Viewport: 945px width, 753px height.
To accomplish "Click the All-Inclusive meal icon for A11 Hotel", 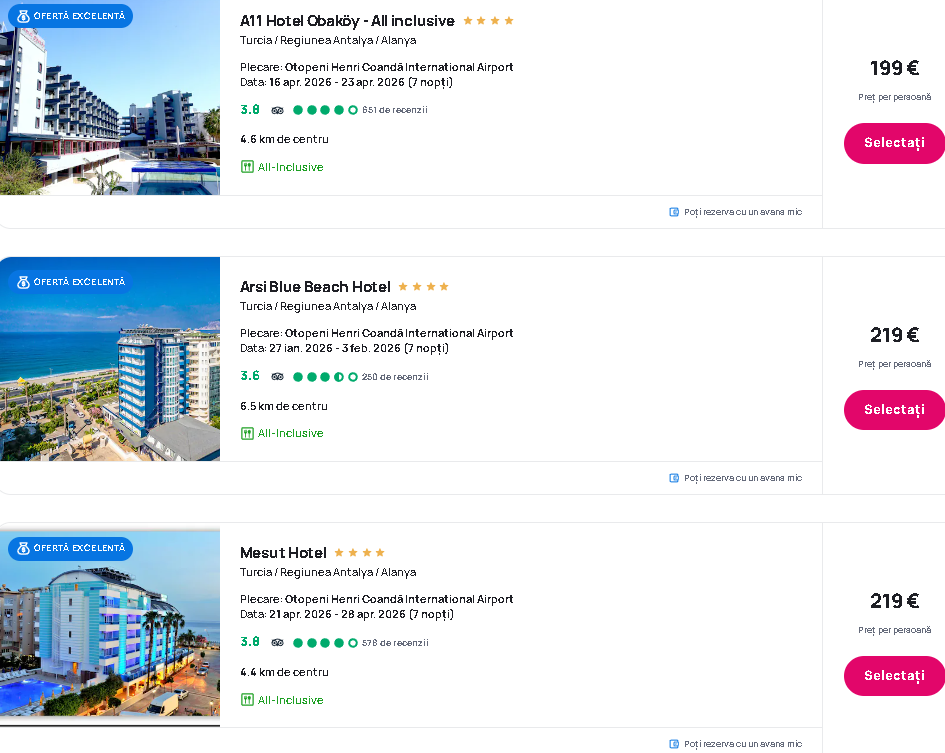I will 247,167.
